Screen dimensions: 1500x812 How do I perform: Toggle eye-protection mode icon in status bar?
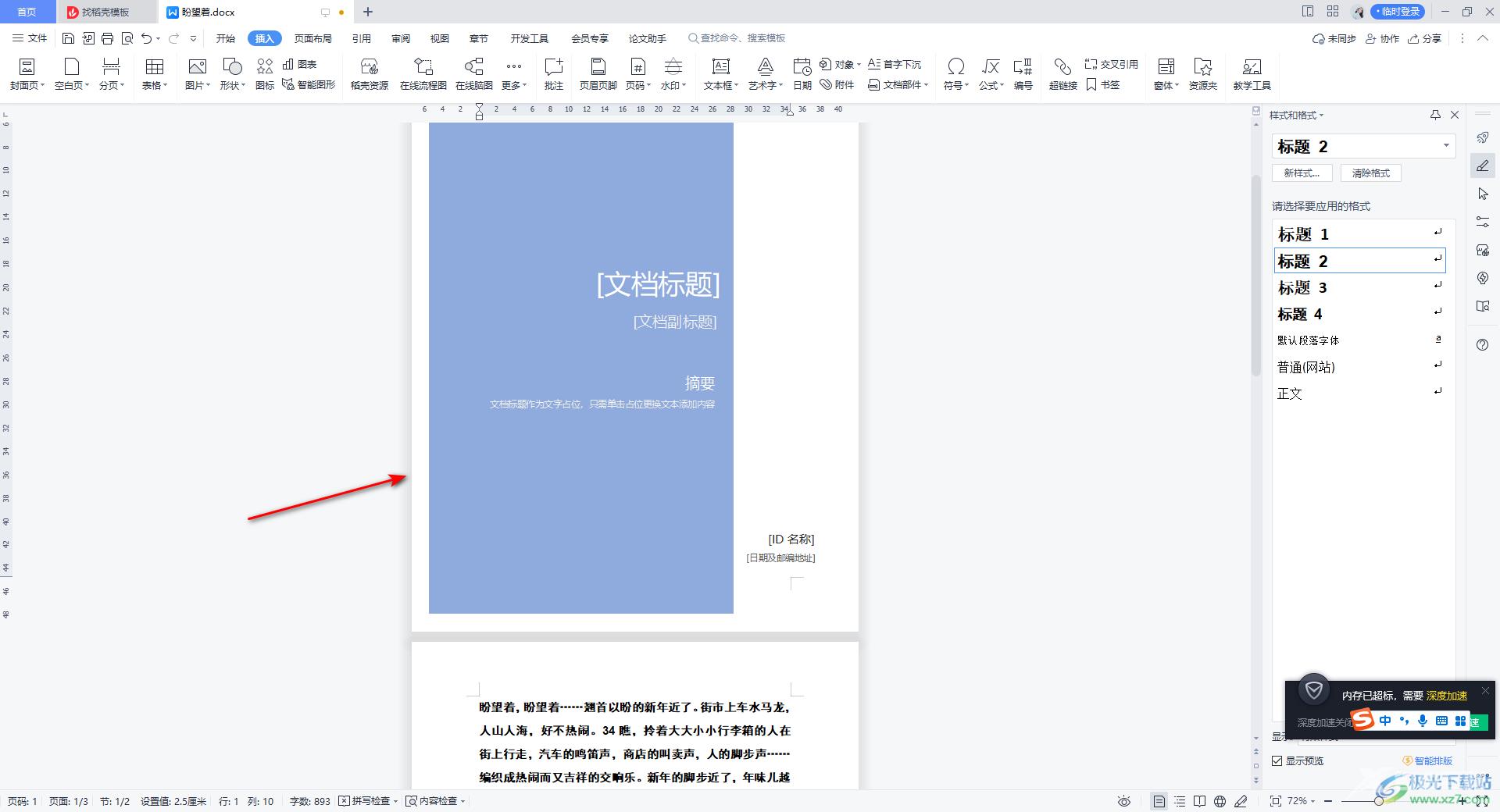(x=1124, y=801)
